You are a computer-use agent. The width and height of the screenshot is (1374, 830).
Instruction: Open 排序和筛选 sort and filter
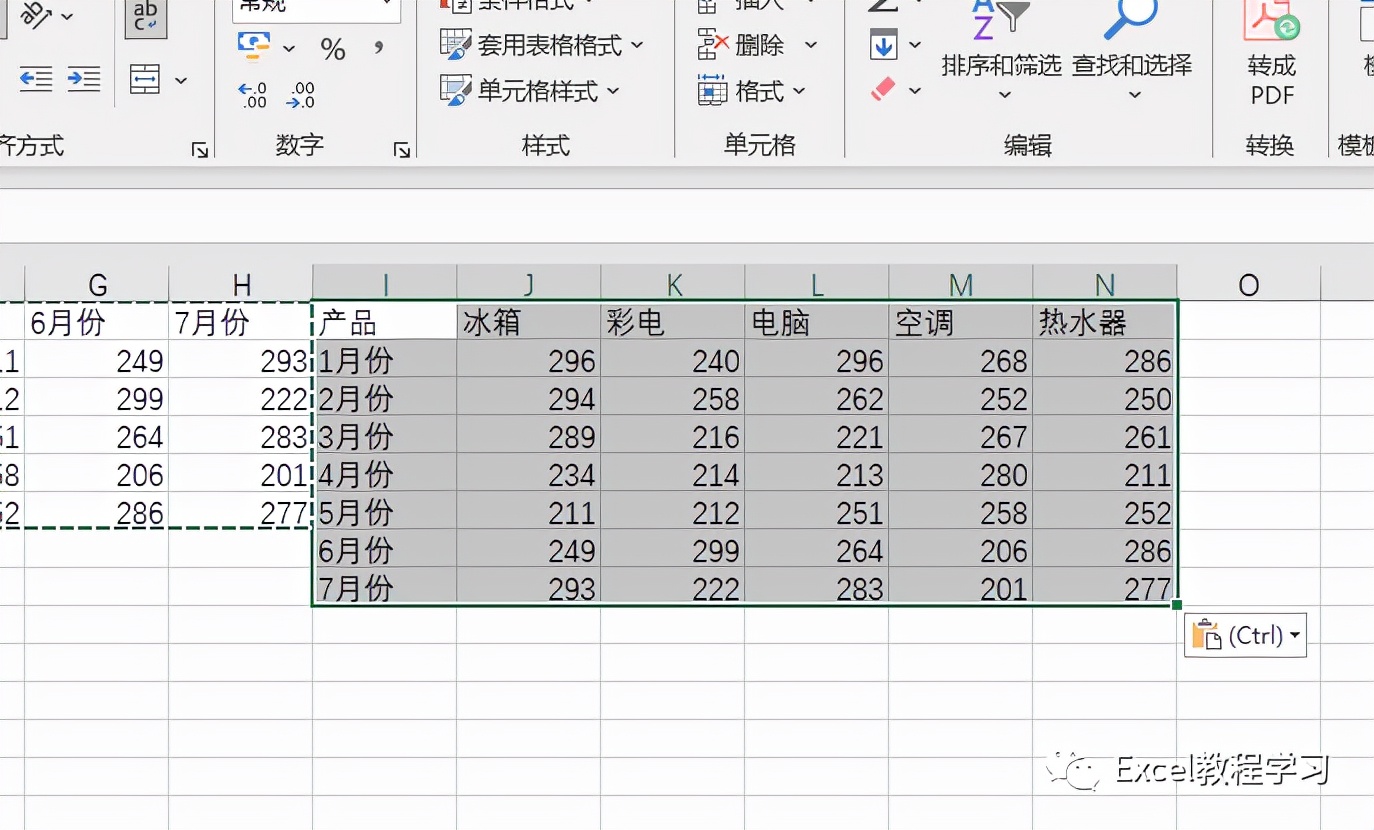point(1002,50)
